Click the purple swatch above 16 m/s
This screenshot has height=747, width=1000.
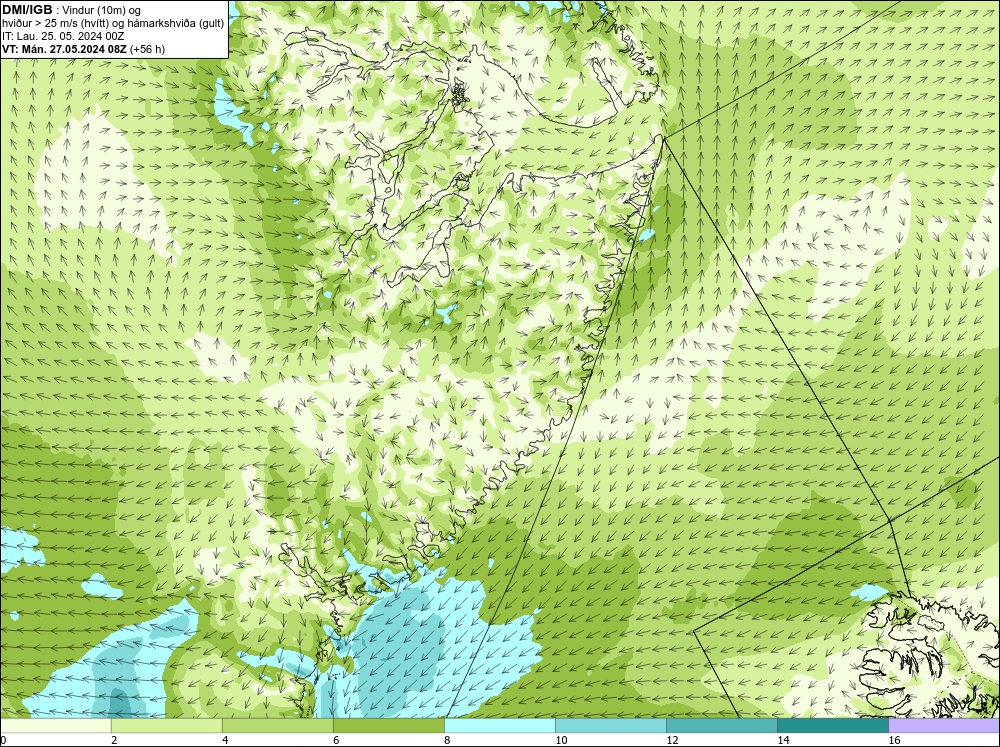(944, 726)
